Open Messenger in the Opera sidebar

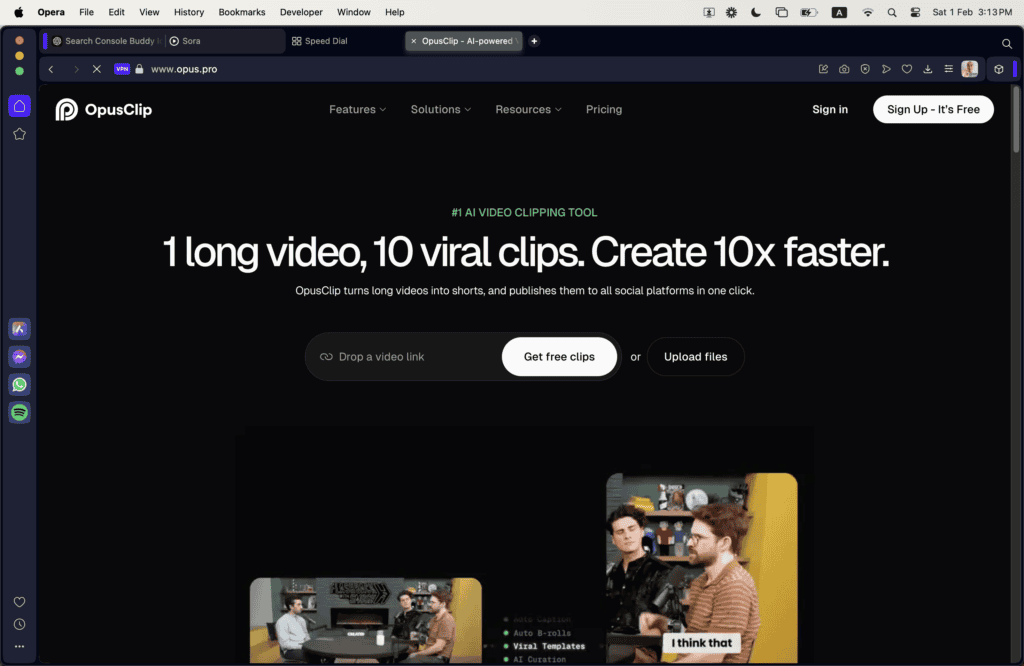coord(19,357)
